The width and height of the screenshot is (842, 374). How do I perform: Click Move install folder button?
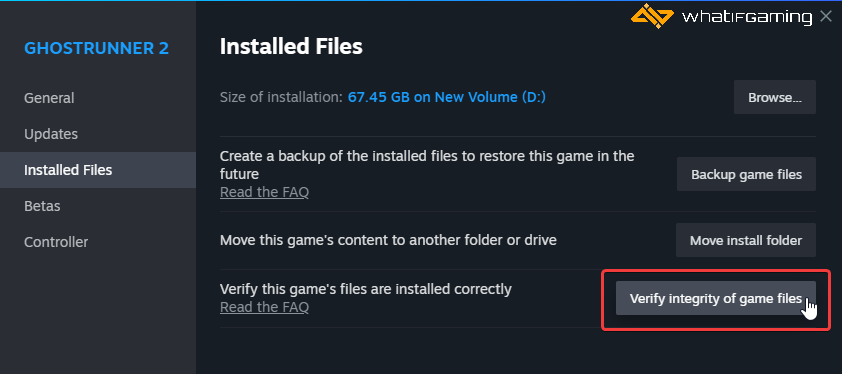[x=745, y=240]
